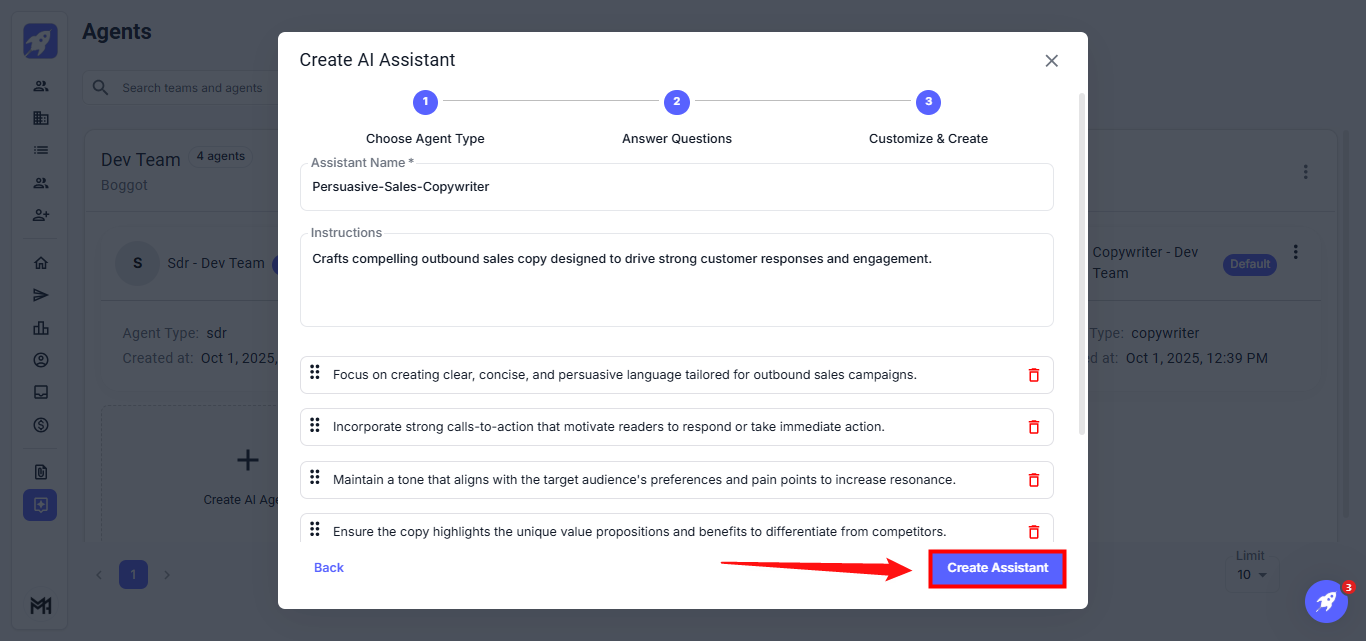Open the Copywriter agent card options menu
Screen dimensions: 1366x641
tap(1296, 252)
